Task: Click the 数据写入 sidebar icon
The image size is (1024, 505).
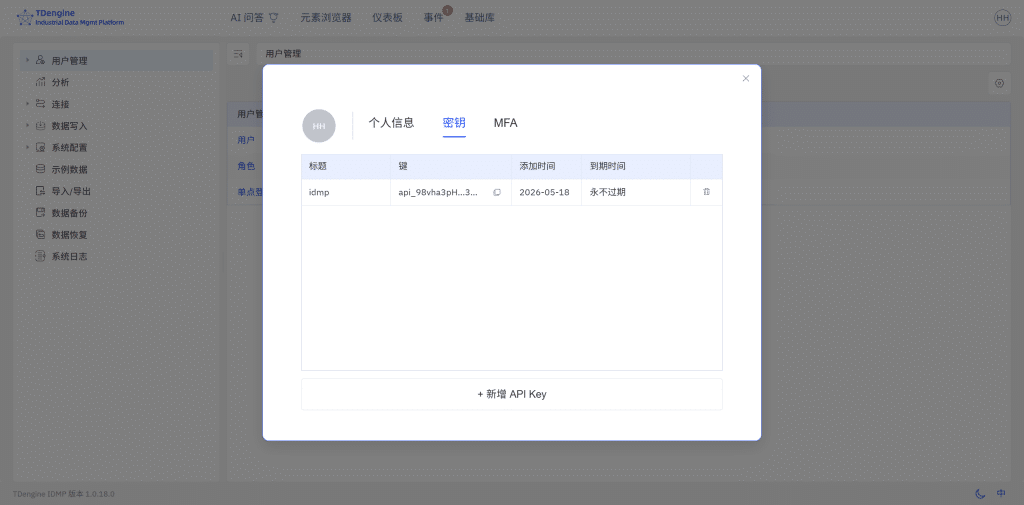Action: 40,126
